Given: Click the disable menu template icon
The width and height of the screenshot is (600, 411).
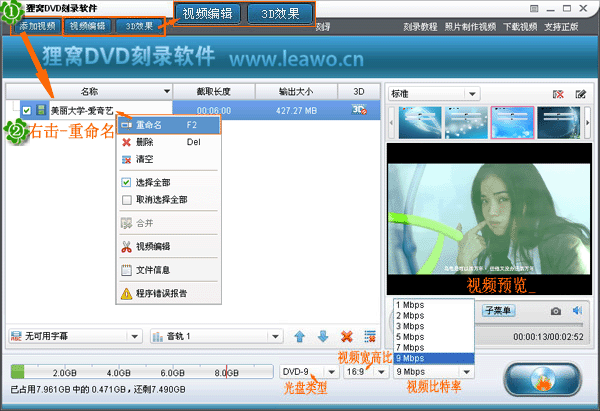Looking at the screenshot, I should pyautogui.click(x=558, y=94).
